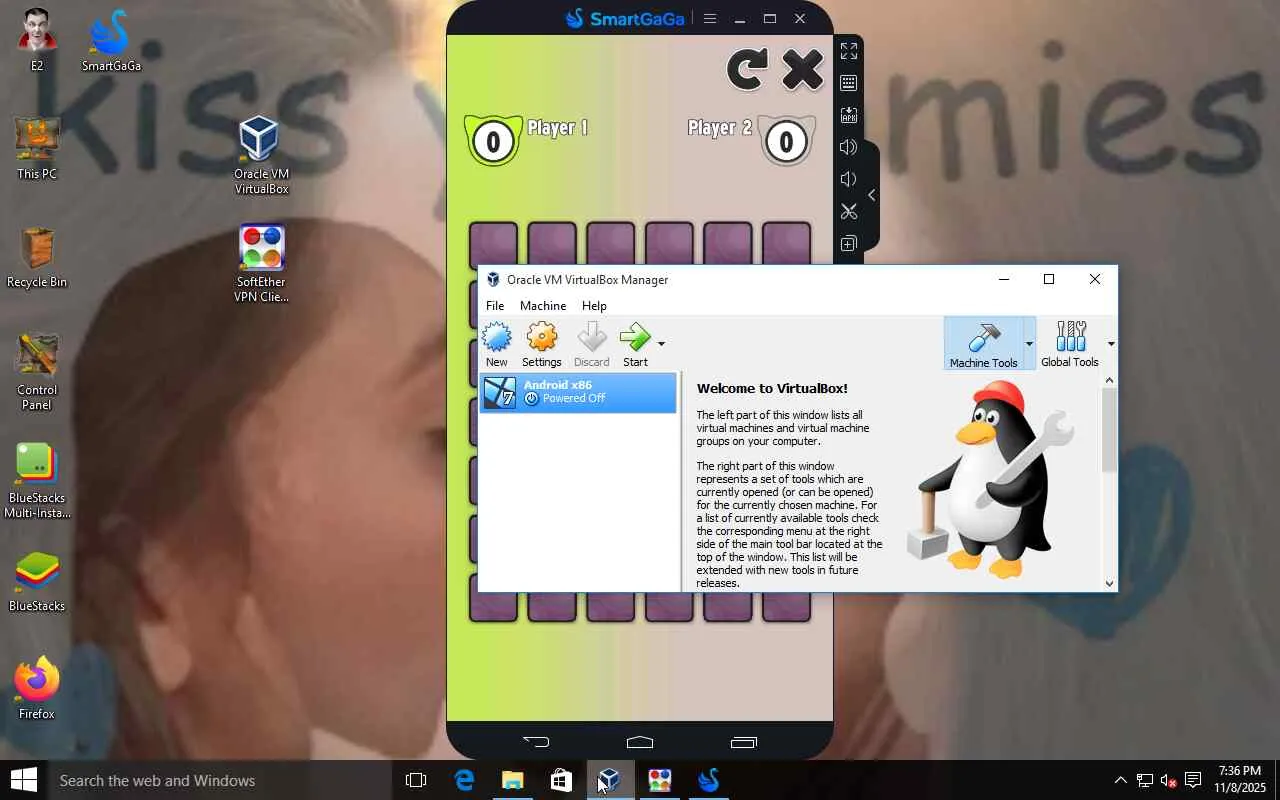Viewport: 1280px width, 800px height.
Task: Click the "Search the web and Windows" box
Action: pos(220,780)
